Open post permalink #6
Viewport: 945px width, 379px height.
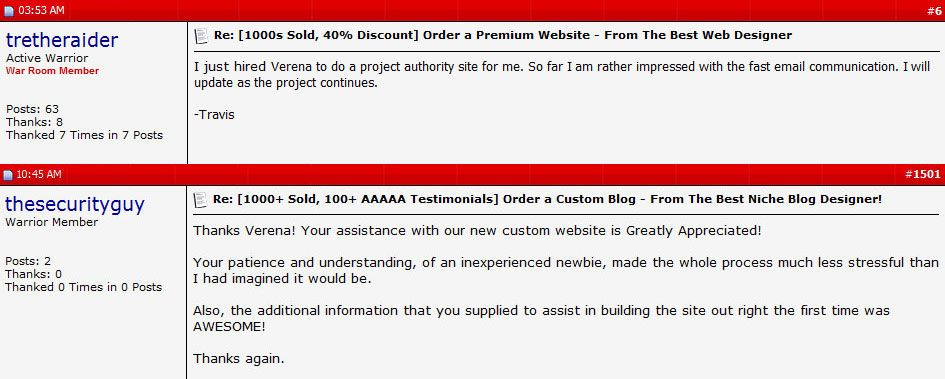click(x=934, y=11)
